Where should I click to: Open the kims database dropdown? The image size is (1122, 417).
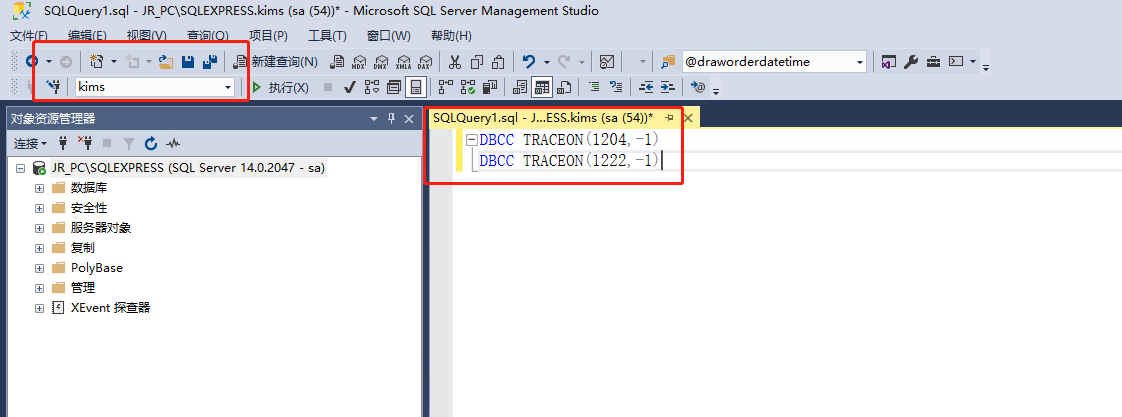[228, 87]
